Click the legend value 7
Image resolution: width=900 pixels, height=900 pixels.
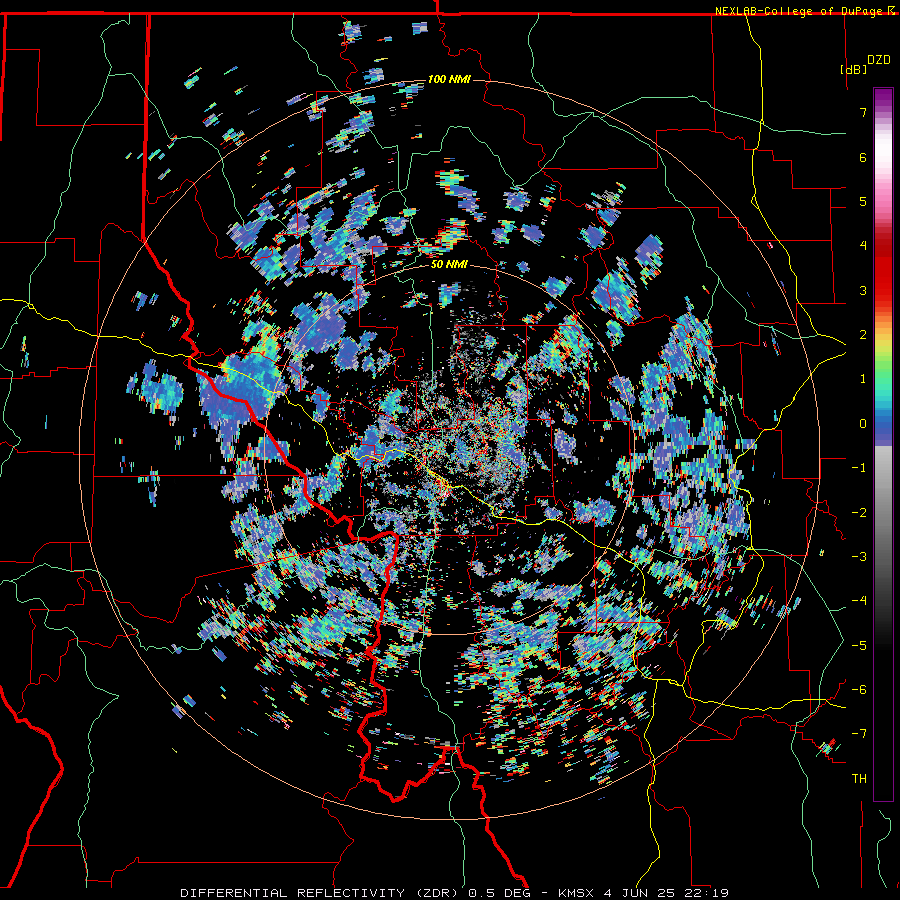(863, 112)
